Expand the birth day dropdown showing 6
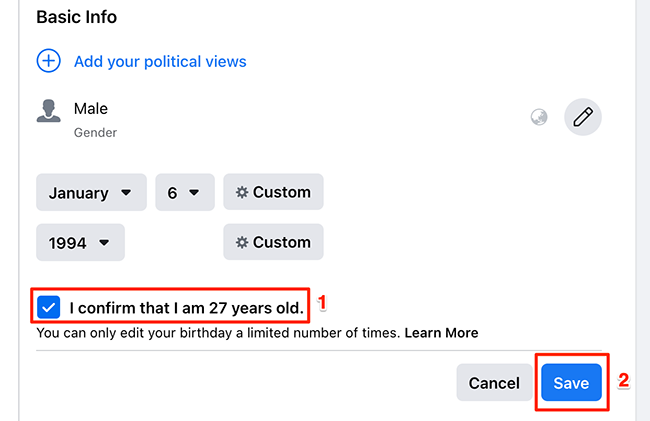 tap(184, 192)
